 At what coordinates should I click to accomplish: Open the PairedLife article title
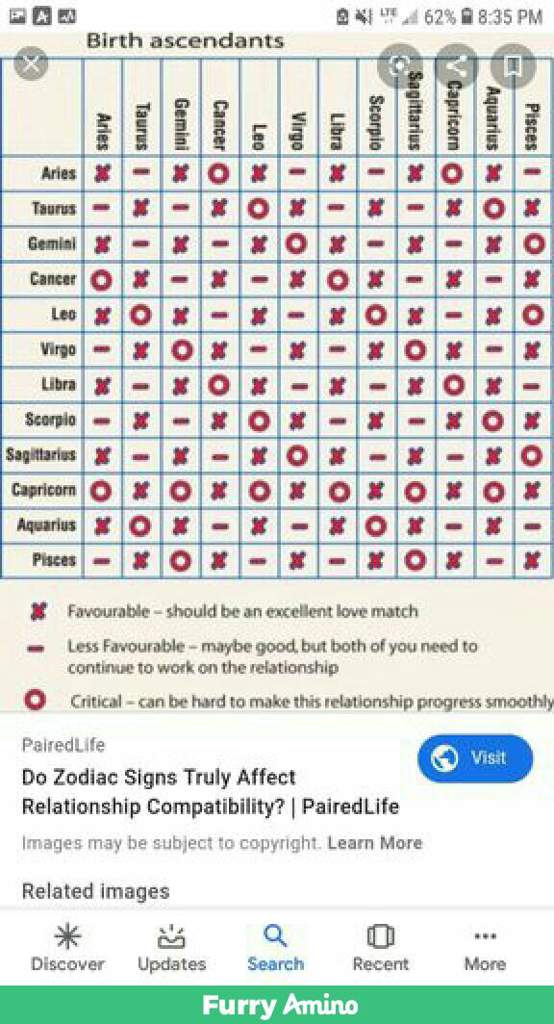point(210,792)
